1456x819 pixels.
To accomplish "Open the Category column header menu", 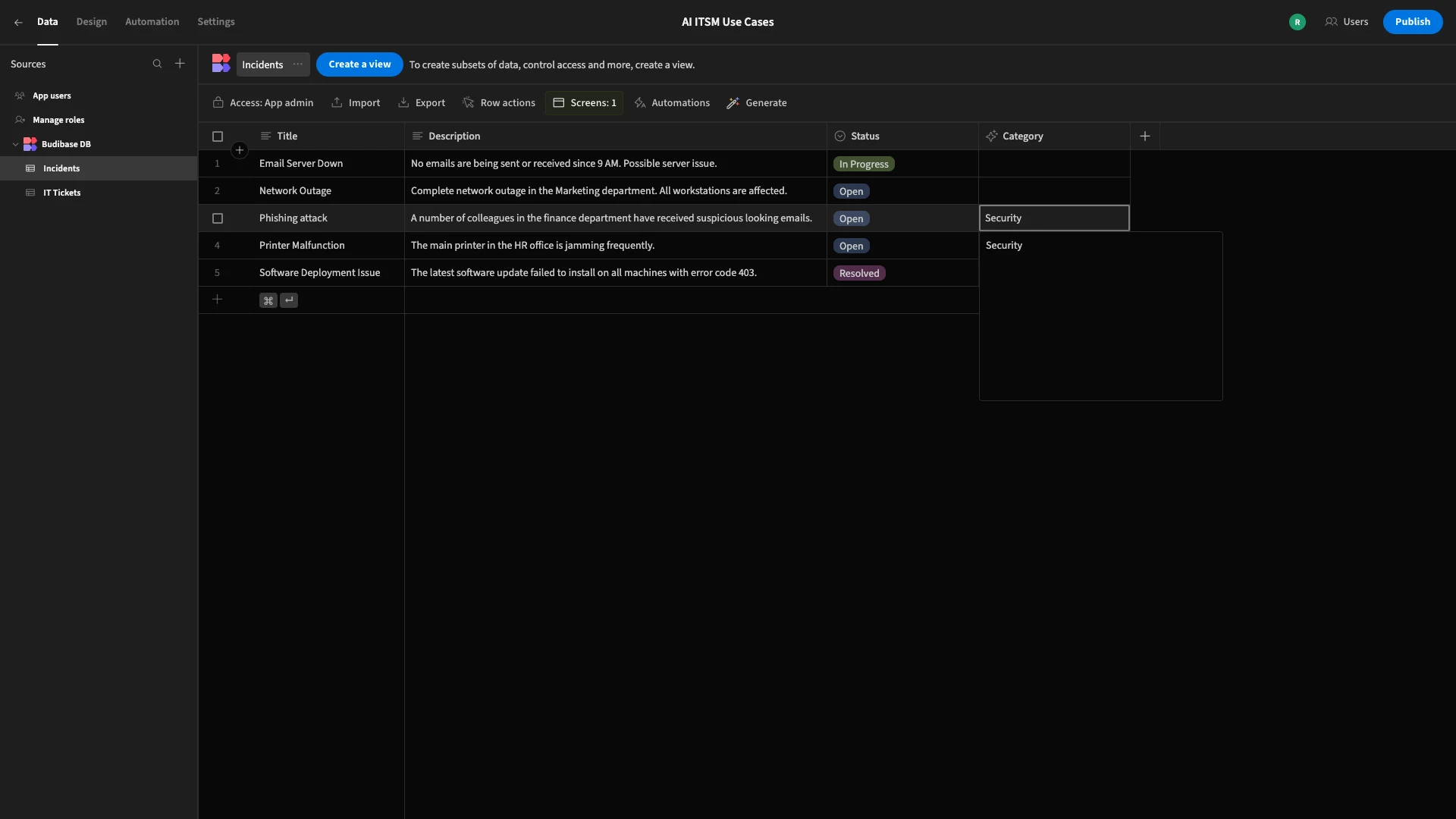I will pyautogui.click(x=1054, y=136).
